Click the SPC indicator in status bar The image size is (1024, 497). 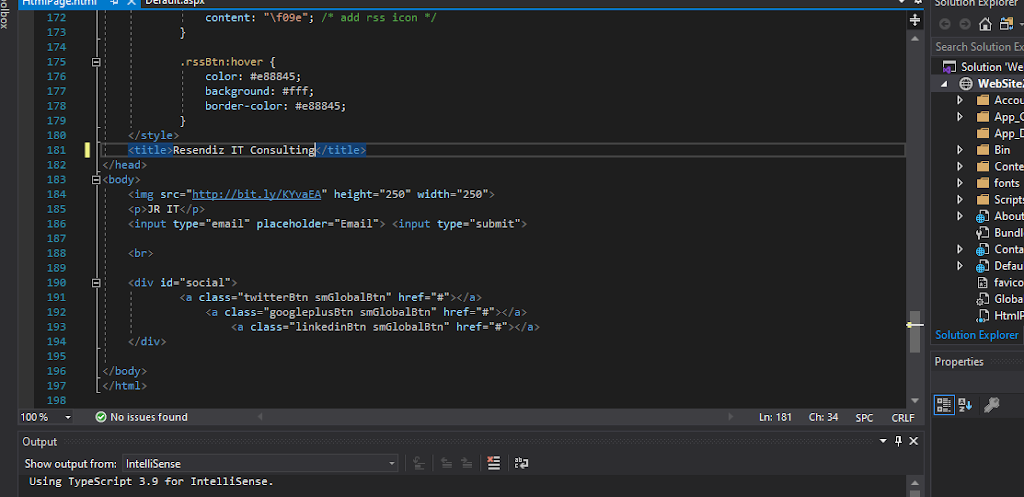click(x=864, y=417)
